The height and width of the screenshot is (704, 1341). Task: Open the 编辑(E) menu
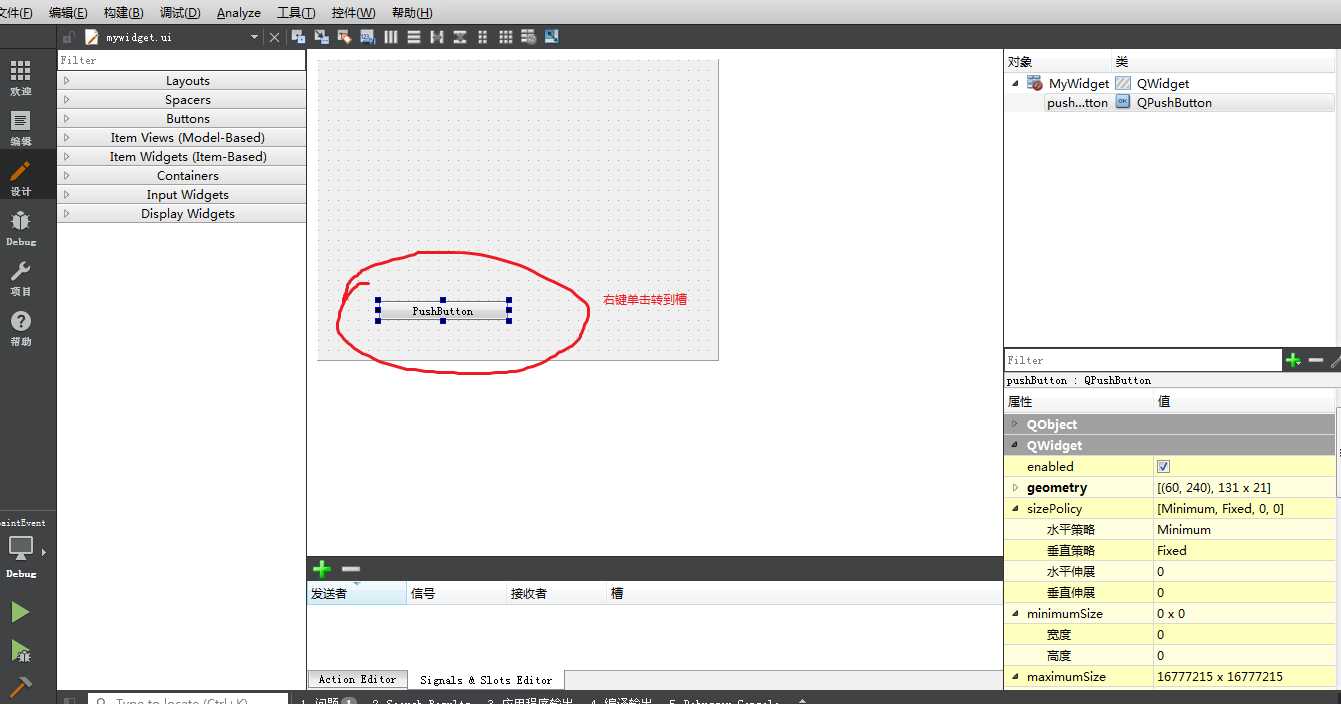tap(68, 13)
